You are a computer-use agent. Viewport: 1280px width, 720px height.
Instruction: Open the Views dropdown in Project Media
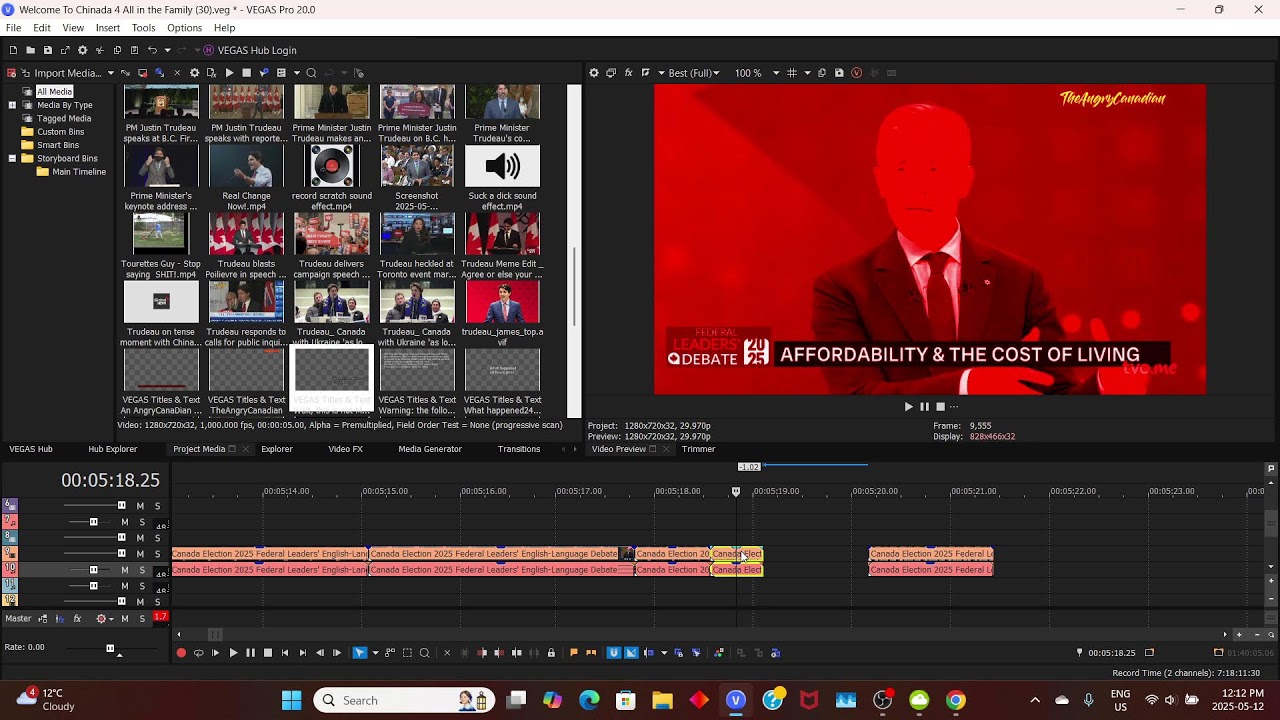point(296,73)
